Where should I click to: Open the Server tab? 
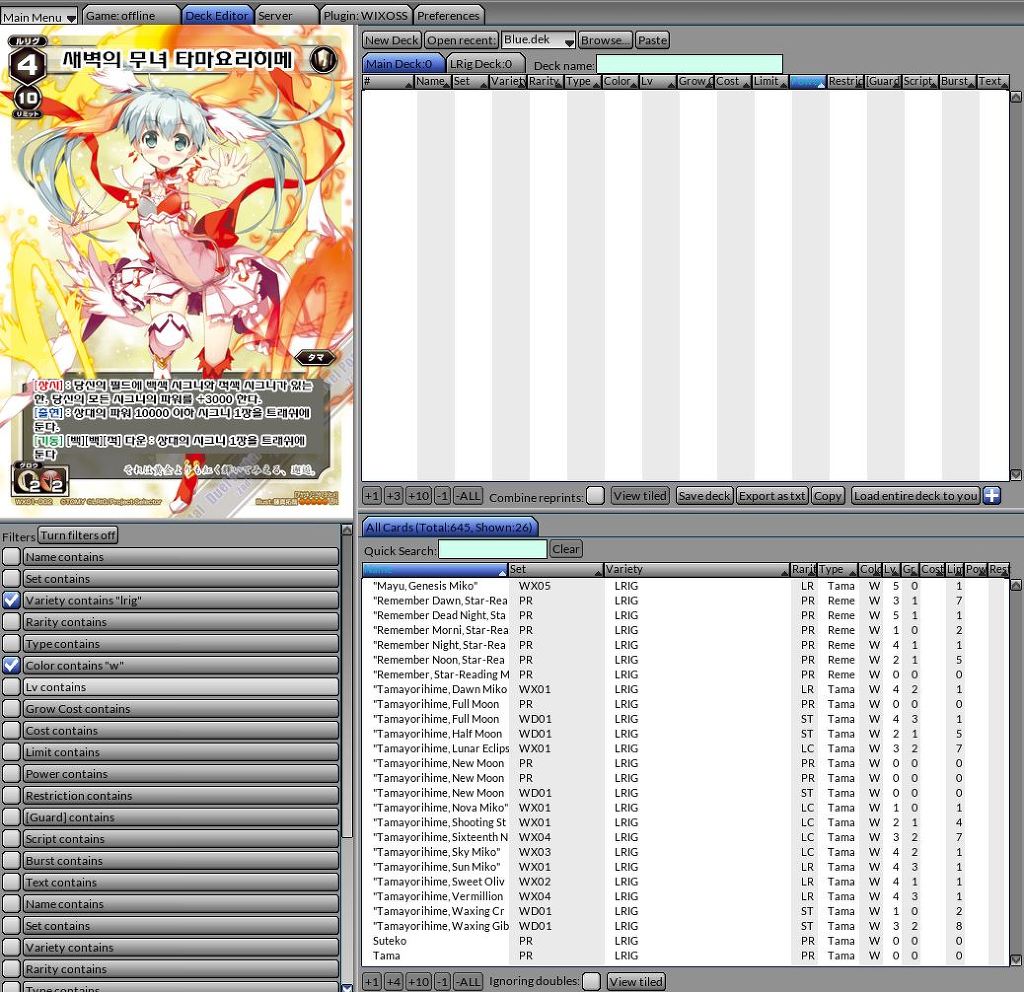click(x=285, y=15)
